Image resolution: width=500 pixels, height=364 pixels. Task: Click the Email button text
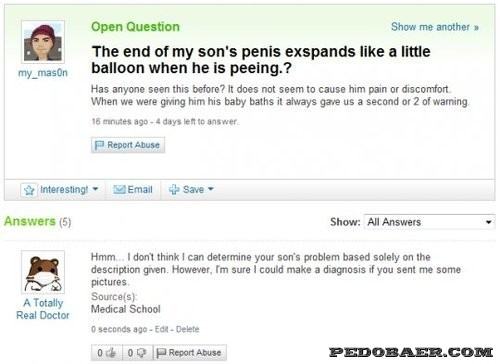click(x=140, y=189)
